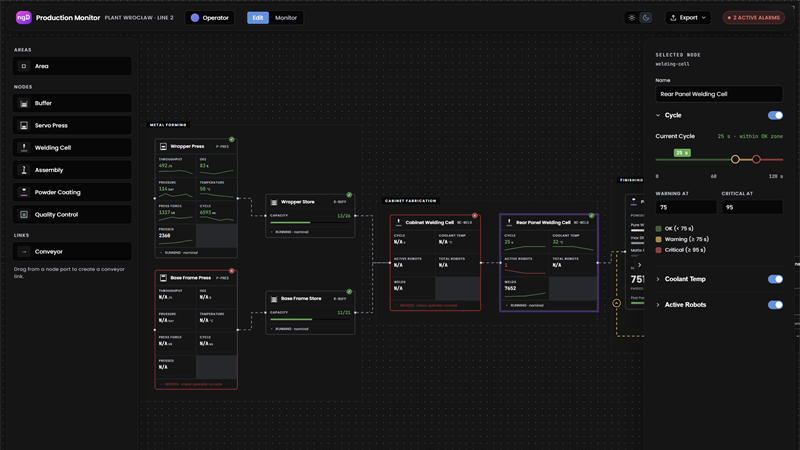
Task: Click Wrapper Store capacity value 13/26
Action: tap(344, 216)
